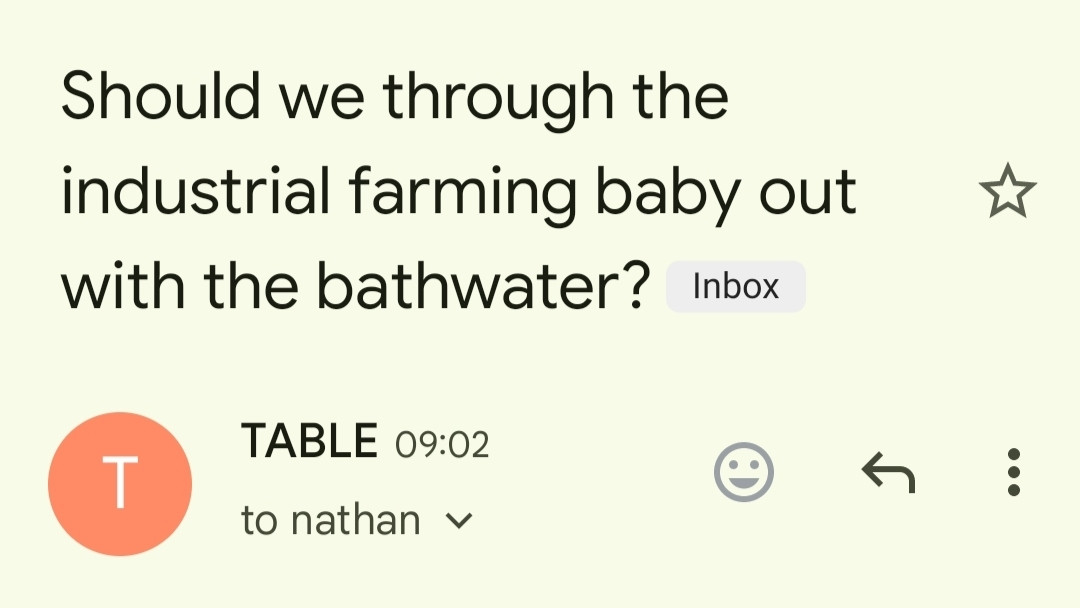Viewport: 1080px width, 608px height.
Task: Open the three-dot more options menu
Action: (1013, 472)
